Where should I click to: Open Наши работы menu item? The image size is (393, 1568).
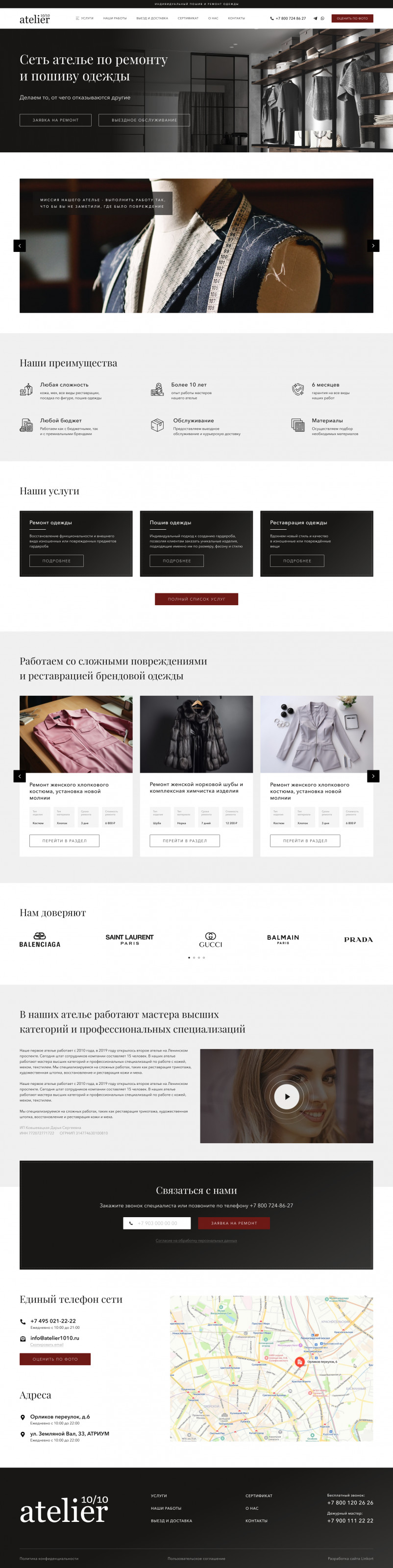pos(115,18)
